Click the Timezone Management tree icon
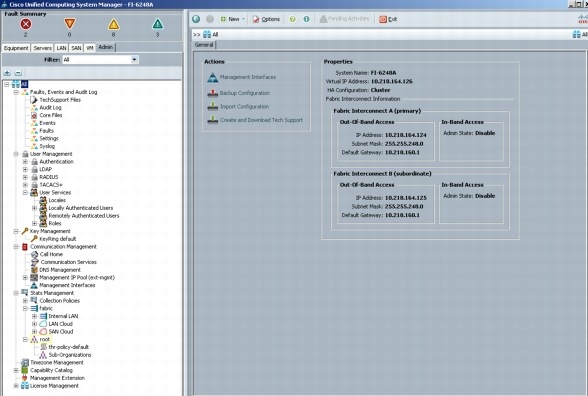The width and height of the screenshot is (588, 396). [25, 363]
